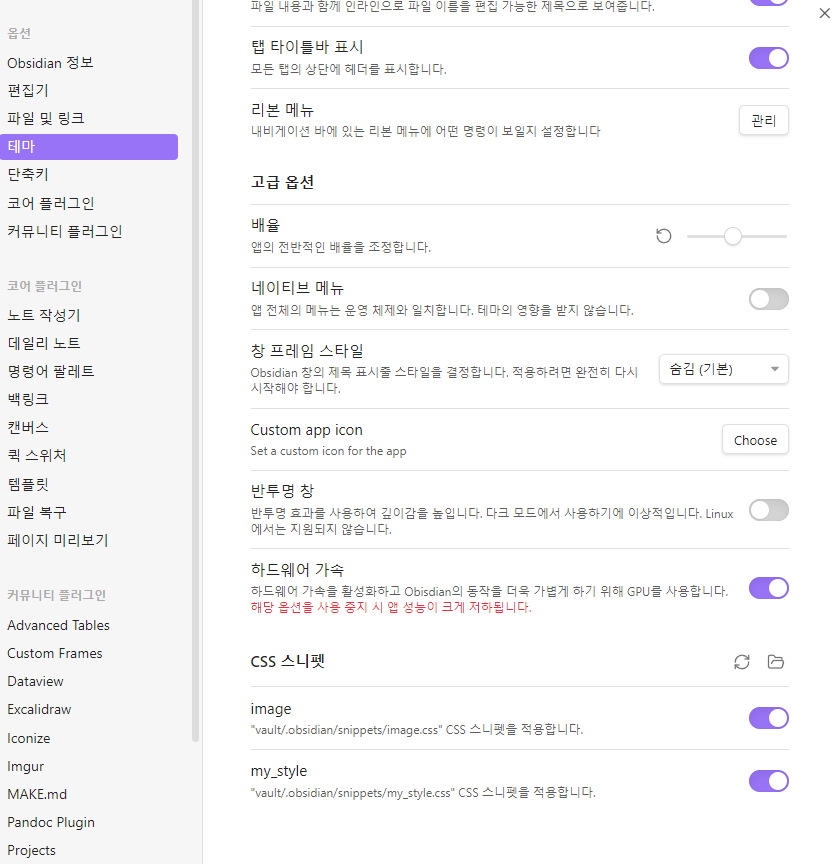Disable the 하드웨어 가속 toggle
This screenshot has width=835, height=864.
coord(768,588)
